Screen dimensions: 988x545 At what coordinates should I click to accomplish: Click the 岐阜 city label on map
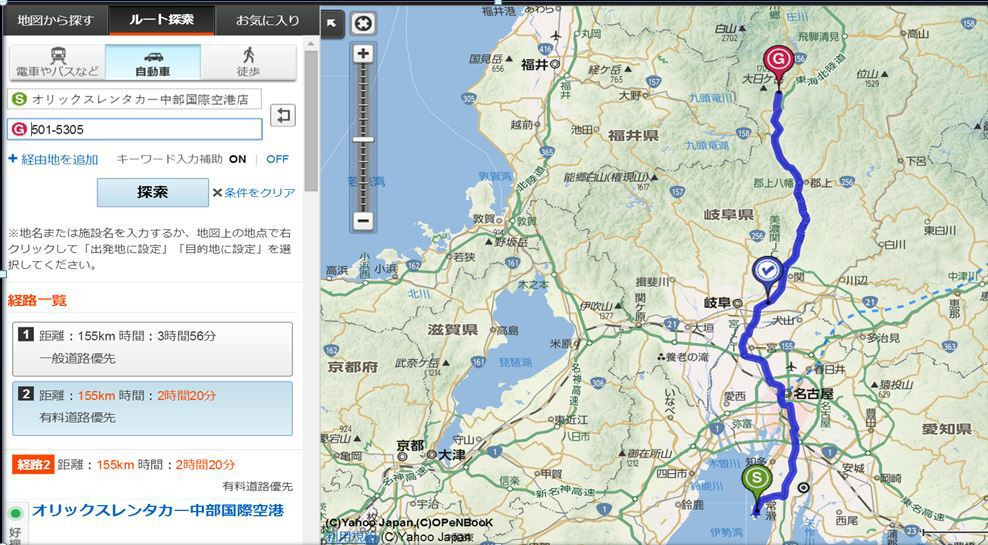click(718, 303)
